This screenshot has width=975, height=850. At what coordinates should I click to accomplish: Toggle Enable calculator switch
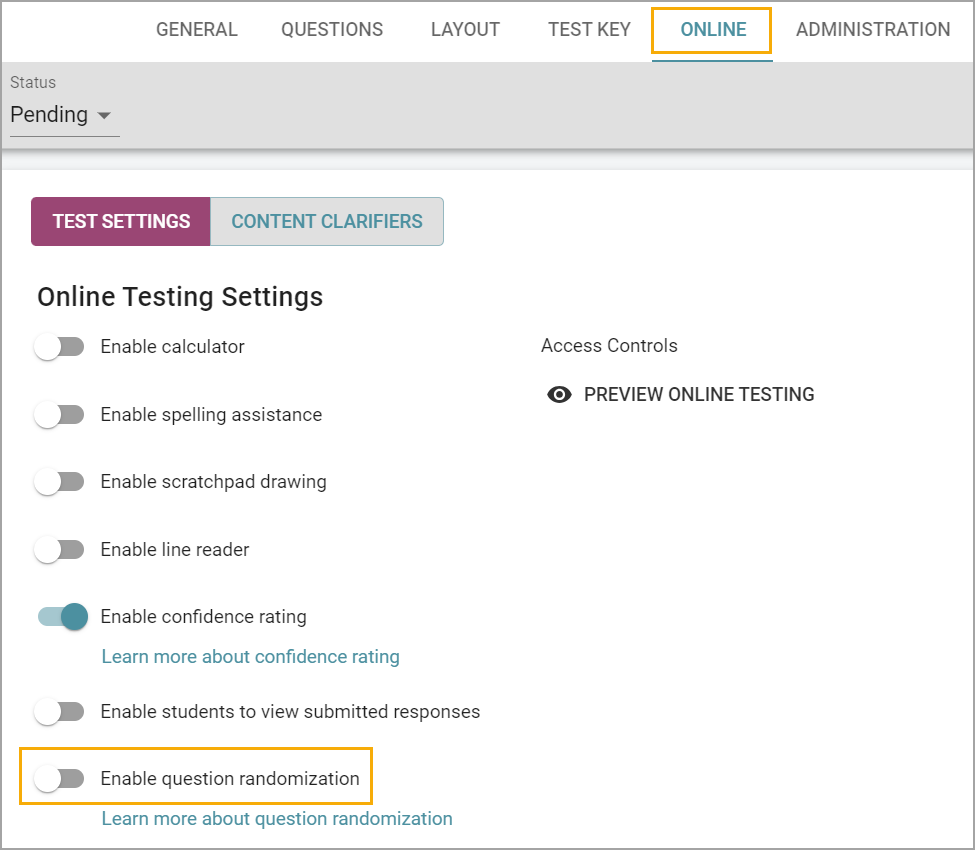pyautogui.click(x=60, y=347)
